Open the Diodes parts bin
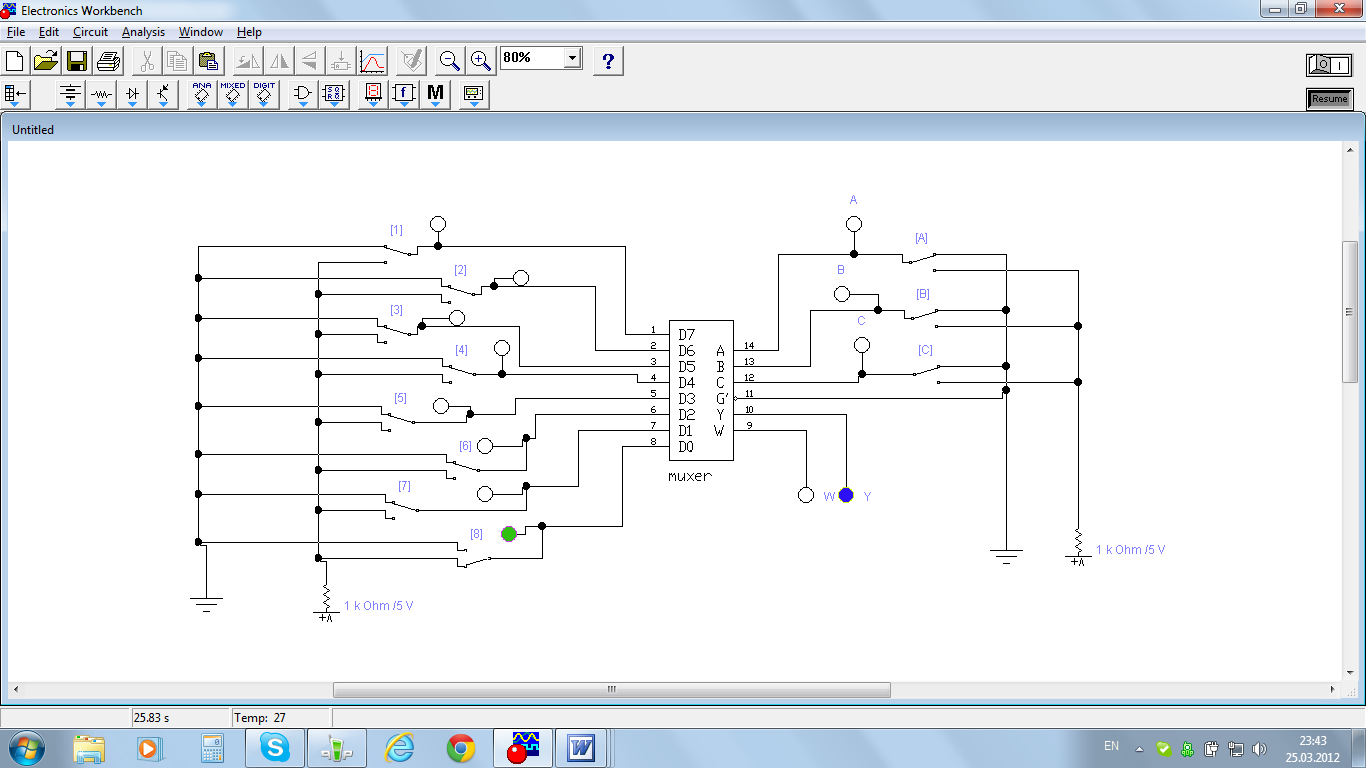1366x768 pixels. 132,95
